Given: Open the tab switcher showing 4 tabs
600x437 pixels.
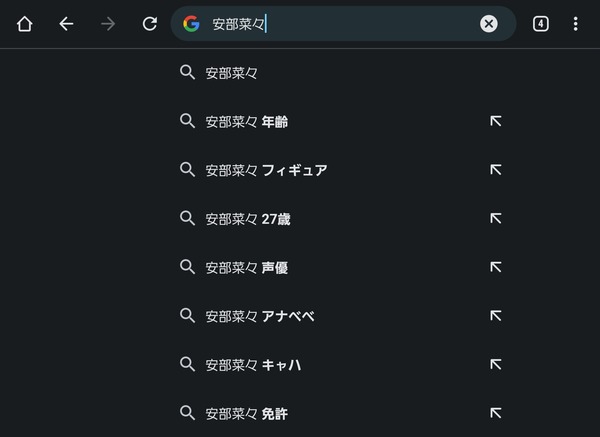Looking at the screenshot, I should tap(540, 24).
